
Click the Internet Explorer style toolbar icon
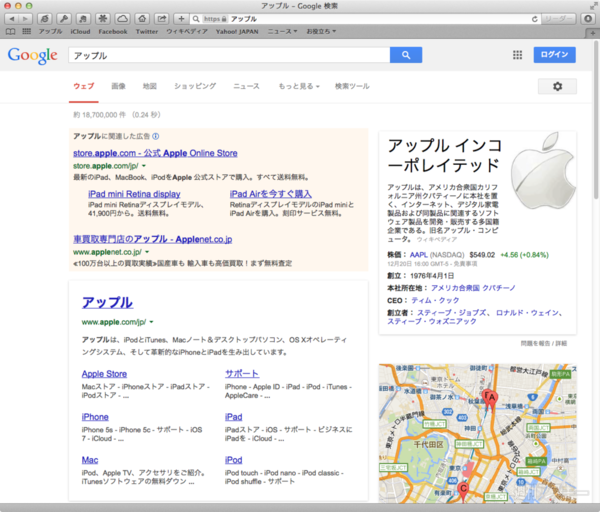[x=45, y=19]
